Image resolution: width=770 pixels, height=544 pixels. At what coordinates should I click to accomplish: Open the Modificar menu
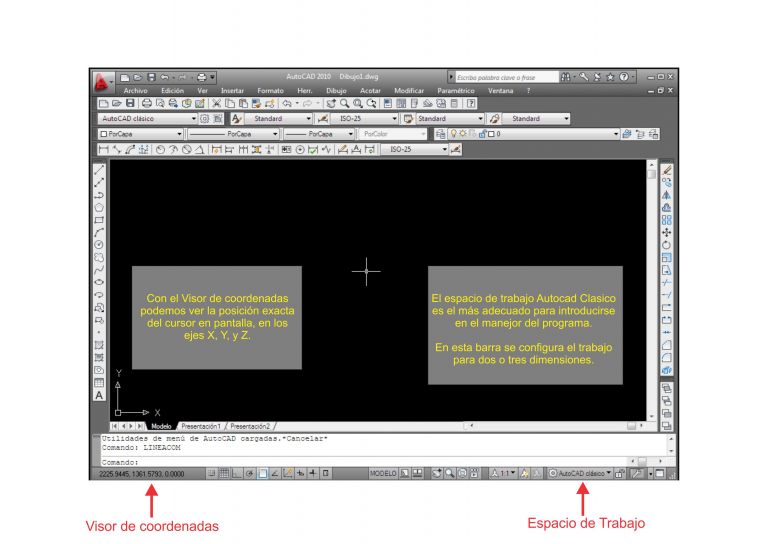[409, 91]
